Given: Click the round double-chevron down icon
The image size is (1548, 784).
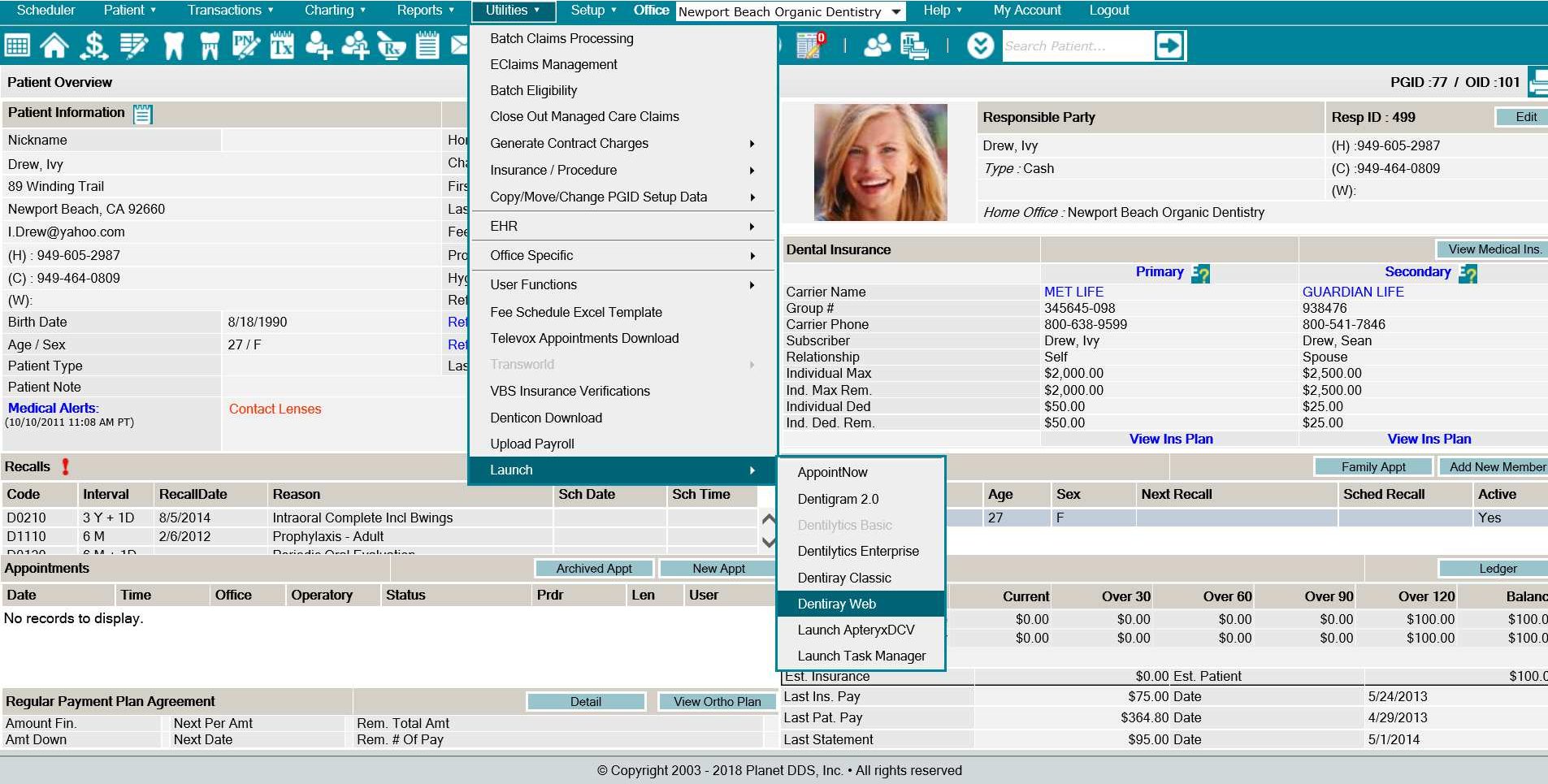Looking at the screenshot, I should tap(980, 45).
